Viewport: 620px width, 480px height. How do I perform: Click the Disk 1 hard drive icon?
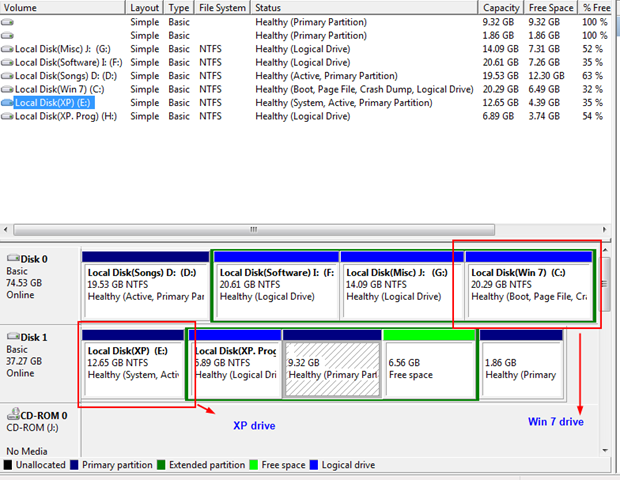[13, 336]
